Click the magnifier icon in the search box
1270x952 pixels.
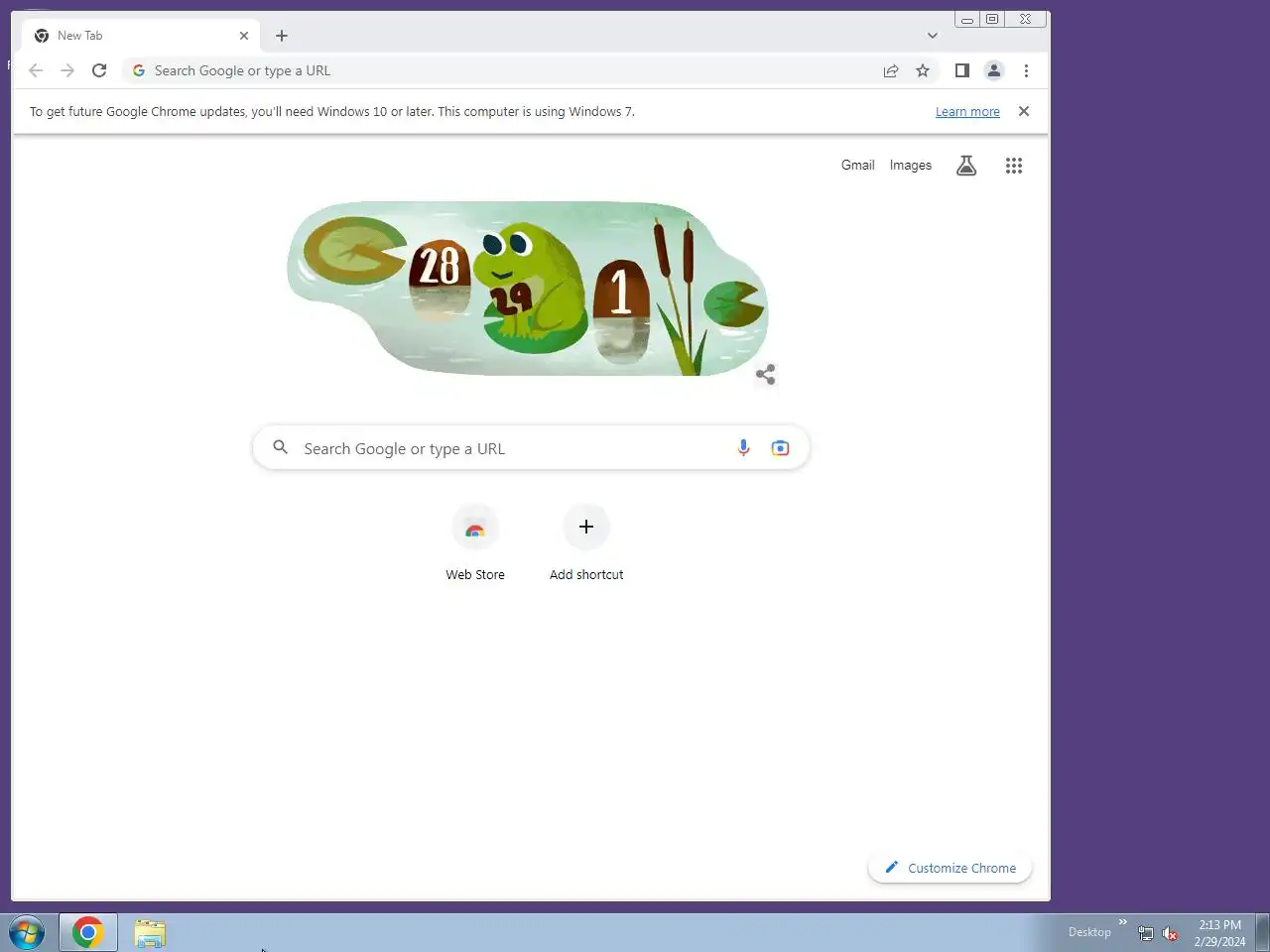click(x=281, y=448)
